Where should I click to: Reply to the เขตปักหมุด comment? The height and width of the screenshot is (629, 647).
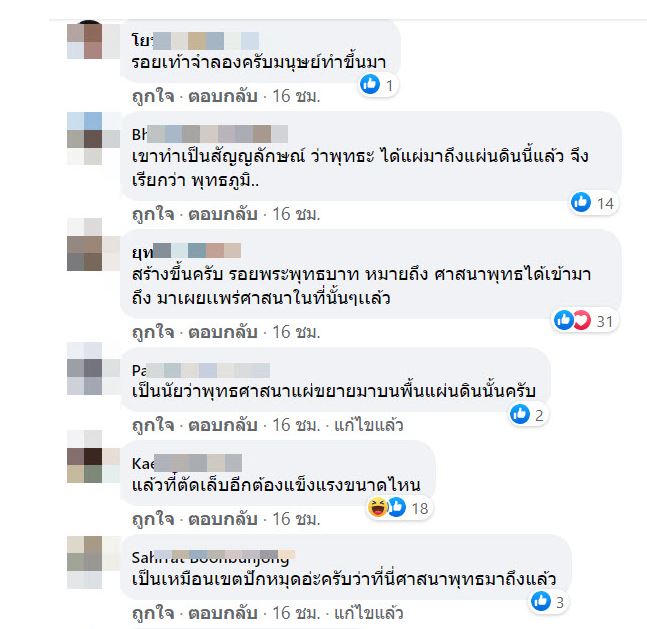click(223, 613)
